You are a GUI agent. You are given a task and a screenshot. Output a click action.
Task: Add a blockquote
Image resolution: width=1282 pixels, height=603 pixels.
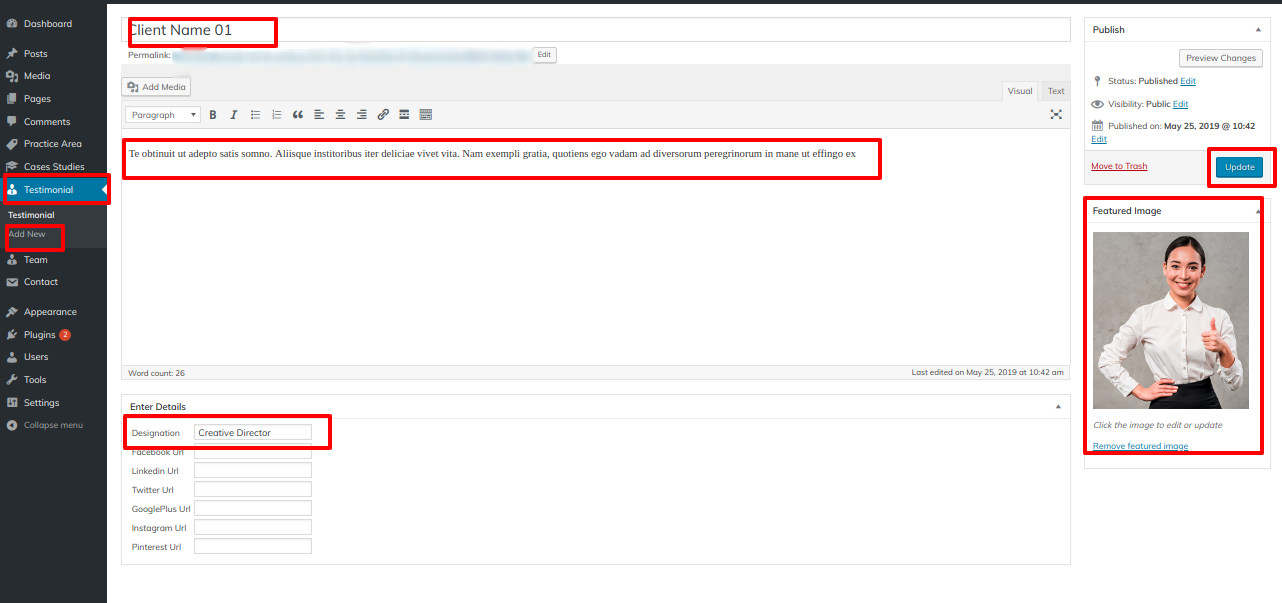(297, 115)
